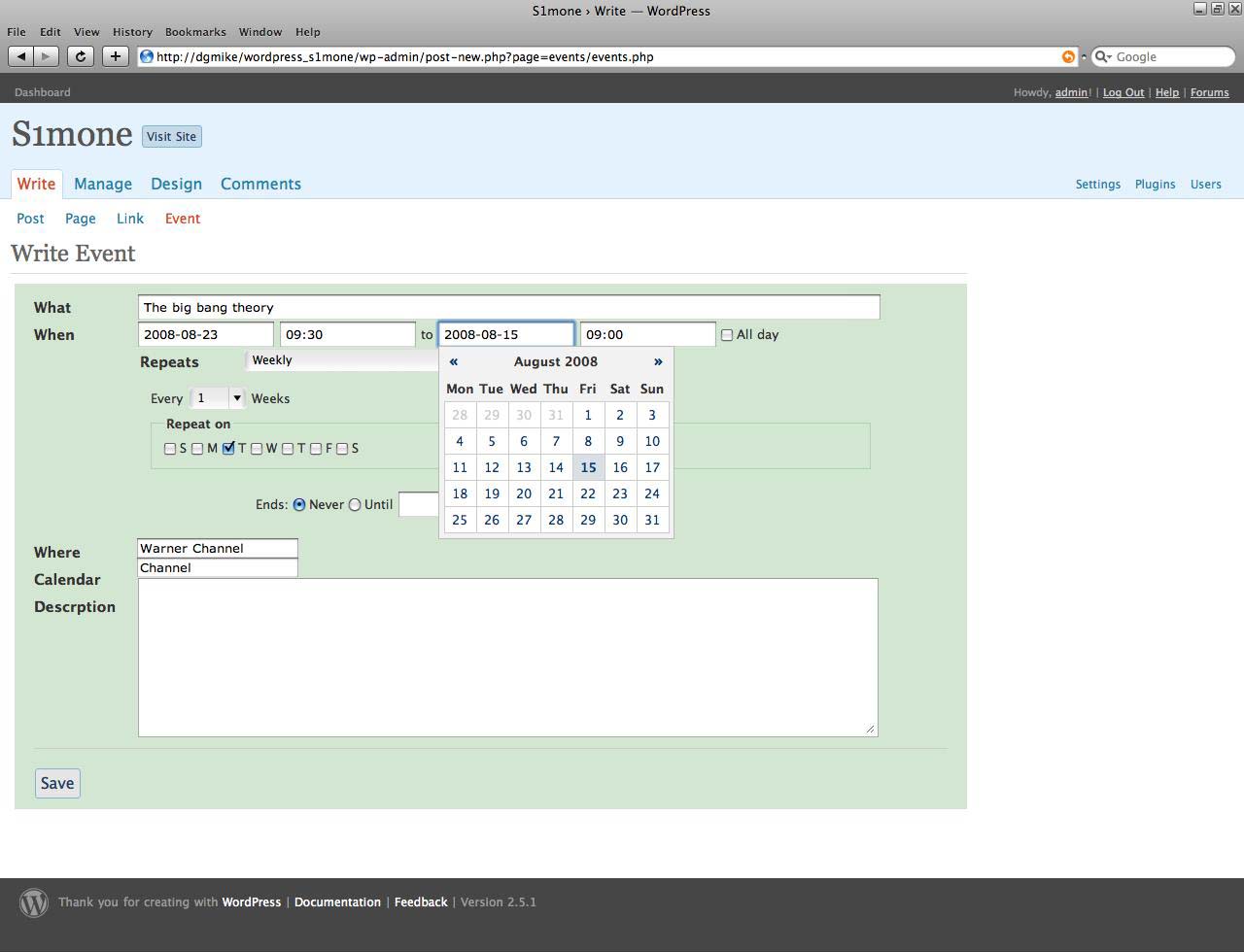Click the plus add-bookmark button

[115, 56]
